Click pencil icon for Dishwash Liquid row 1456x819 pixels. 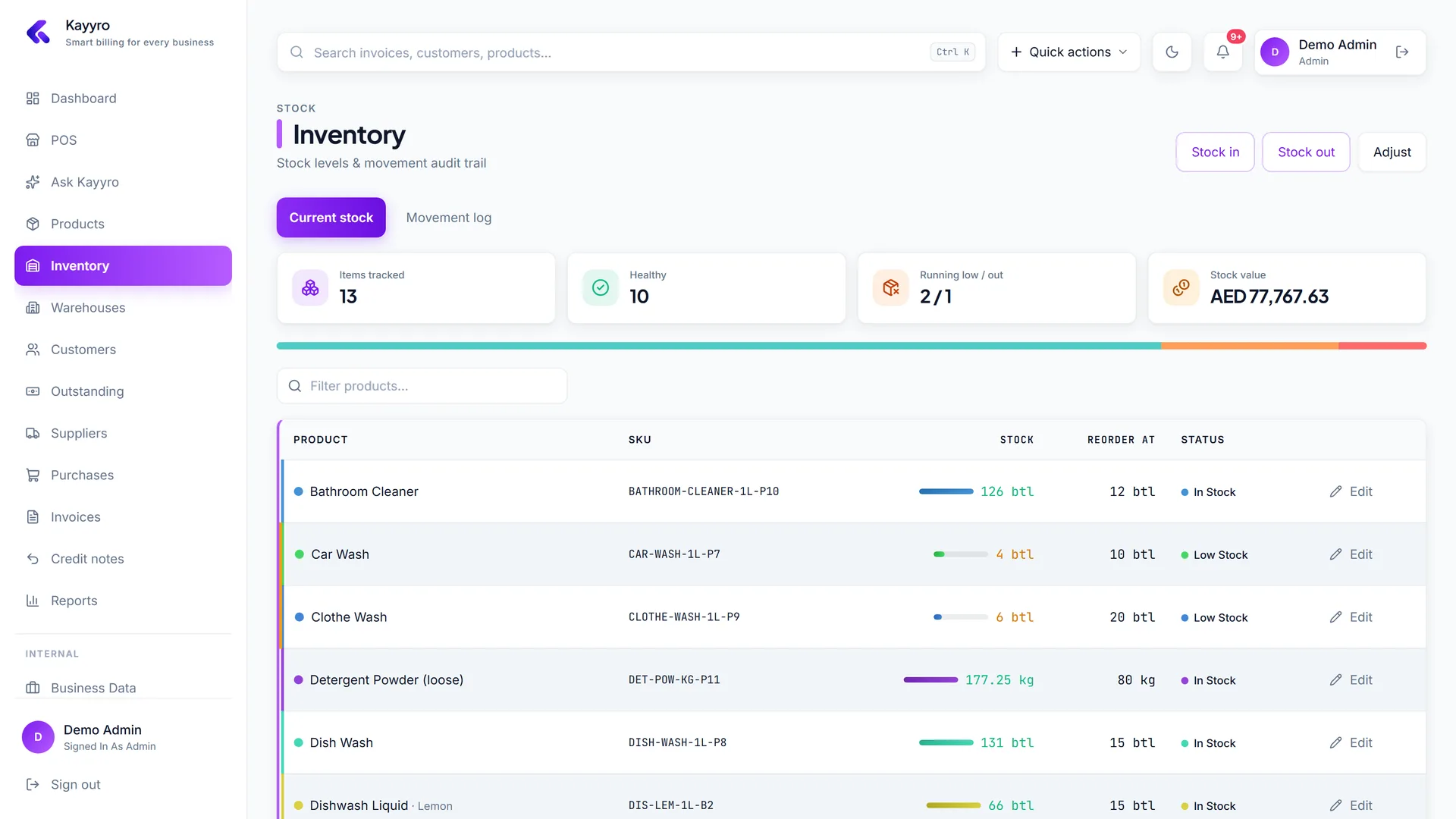click(x=1335, y=805)
